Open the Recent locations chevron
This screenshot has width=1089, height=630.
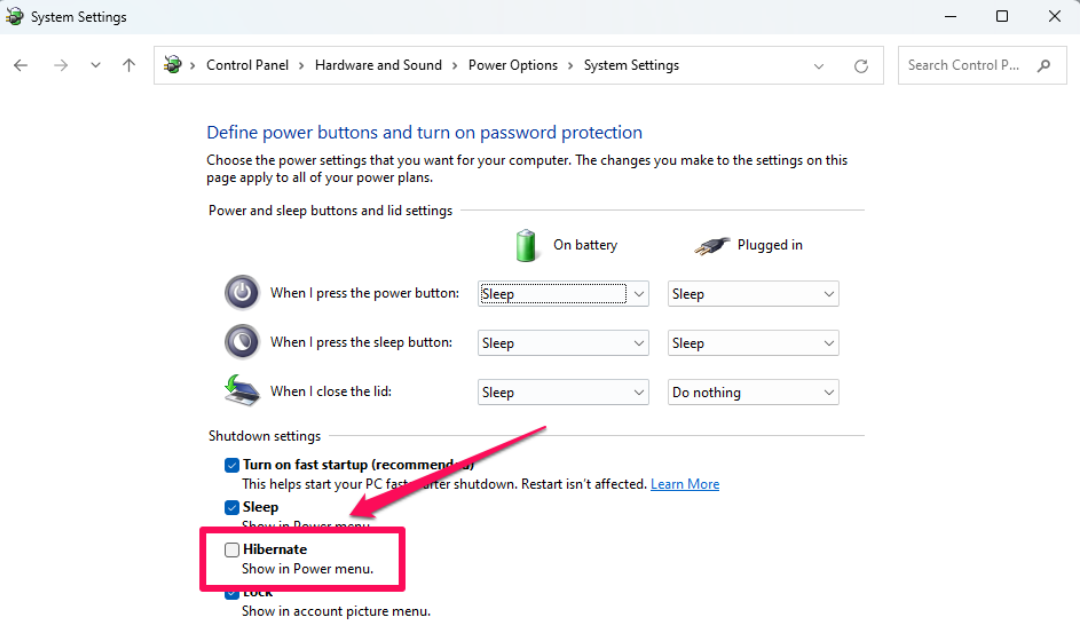click(95, 66)
